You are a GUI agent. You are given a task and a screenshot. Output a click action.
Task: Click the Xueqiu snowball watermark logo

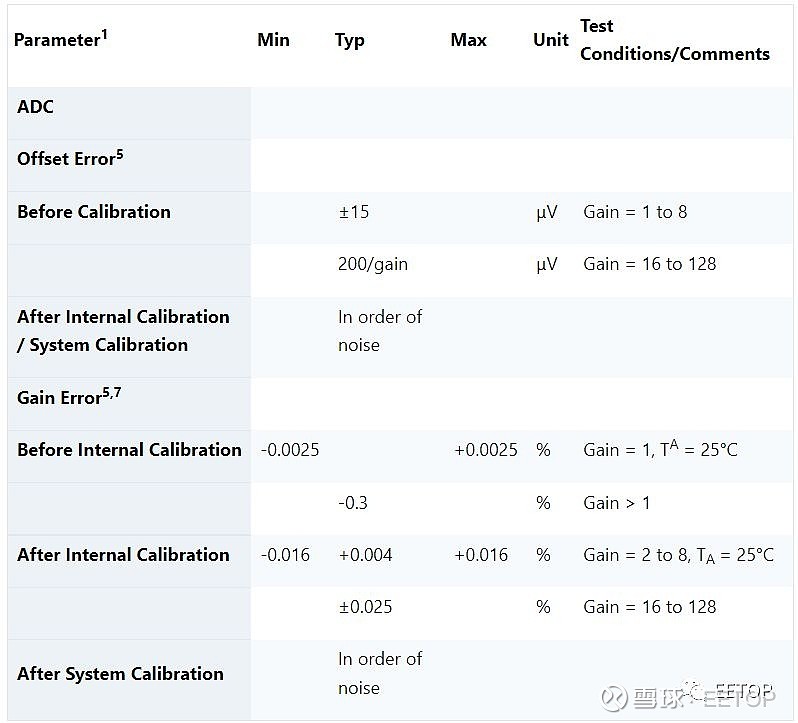[x=618, y=697]
